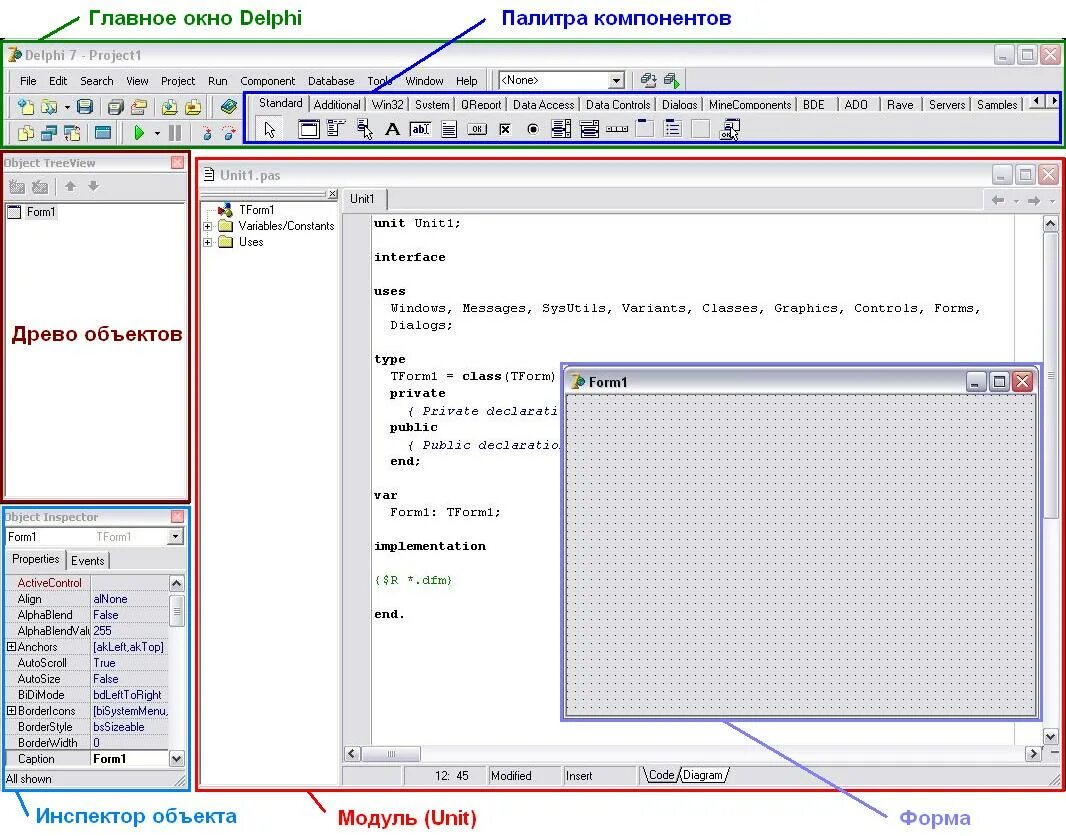
Task: Click code editor vertical scrollbar down arrow
Action: (1050, 736)
